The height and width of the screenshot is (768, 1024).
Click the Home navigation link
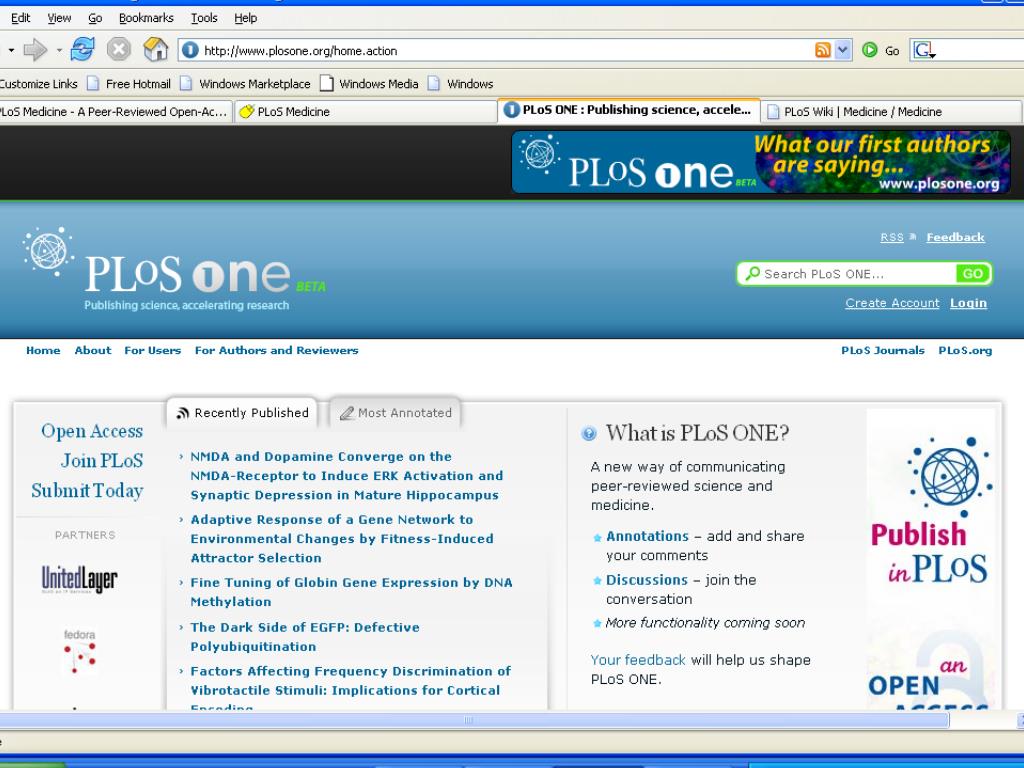43,350
